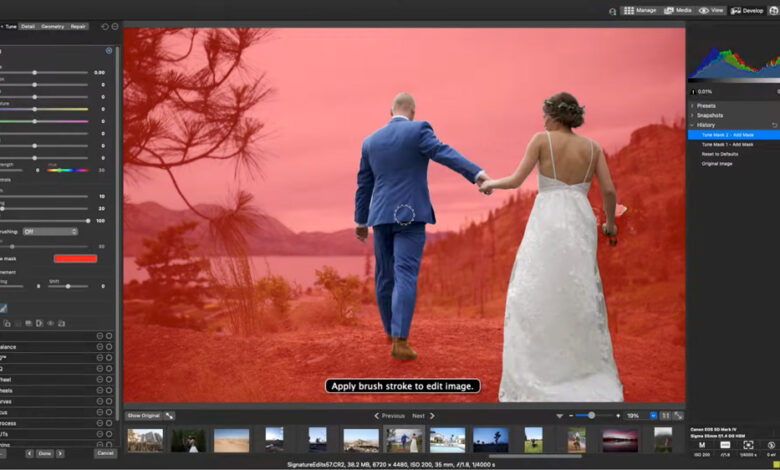Click the eye icon in the mask tools row

coord(51,323)
